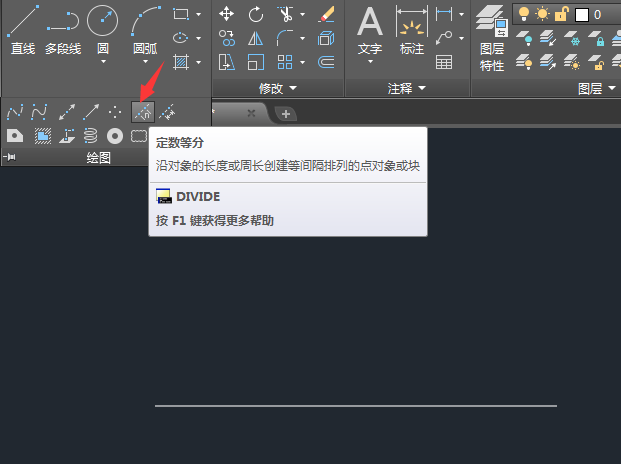
Task: Choose the Rectangle draw tool
Action: click(x=181, y=14)
